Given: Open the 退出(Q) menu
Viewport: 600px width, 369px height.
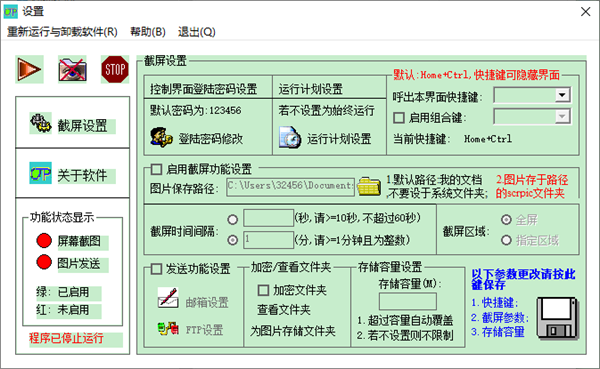Looking at the screenshot, I should pyautogui.click(x=197, y=32).
